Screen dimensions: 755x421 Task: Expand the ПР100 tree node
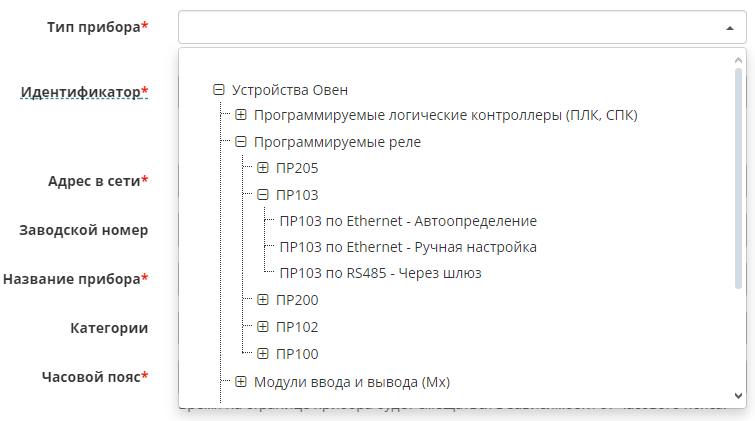[263, 353]
